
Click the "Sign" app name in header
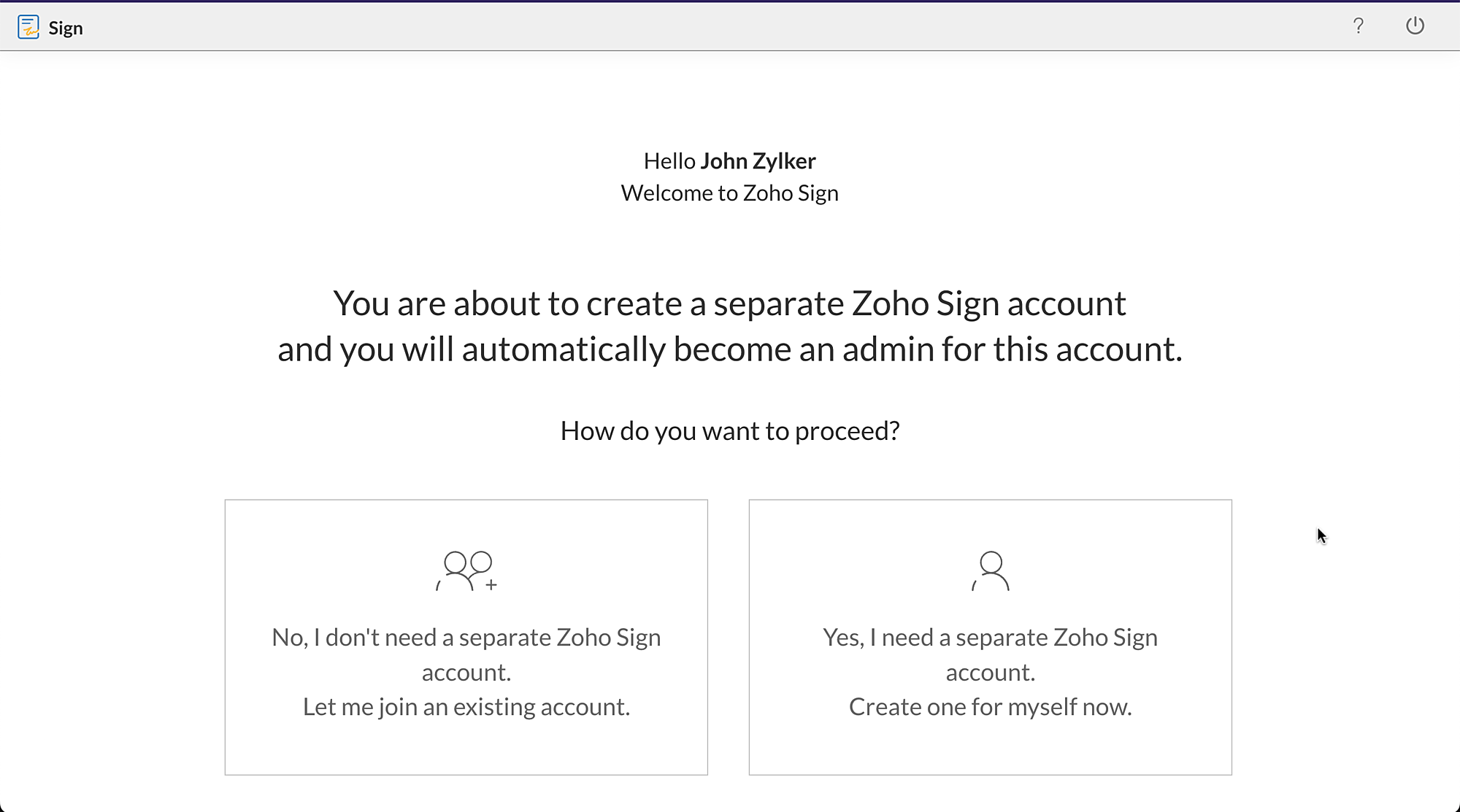click(x=66, y=28)
